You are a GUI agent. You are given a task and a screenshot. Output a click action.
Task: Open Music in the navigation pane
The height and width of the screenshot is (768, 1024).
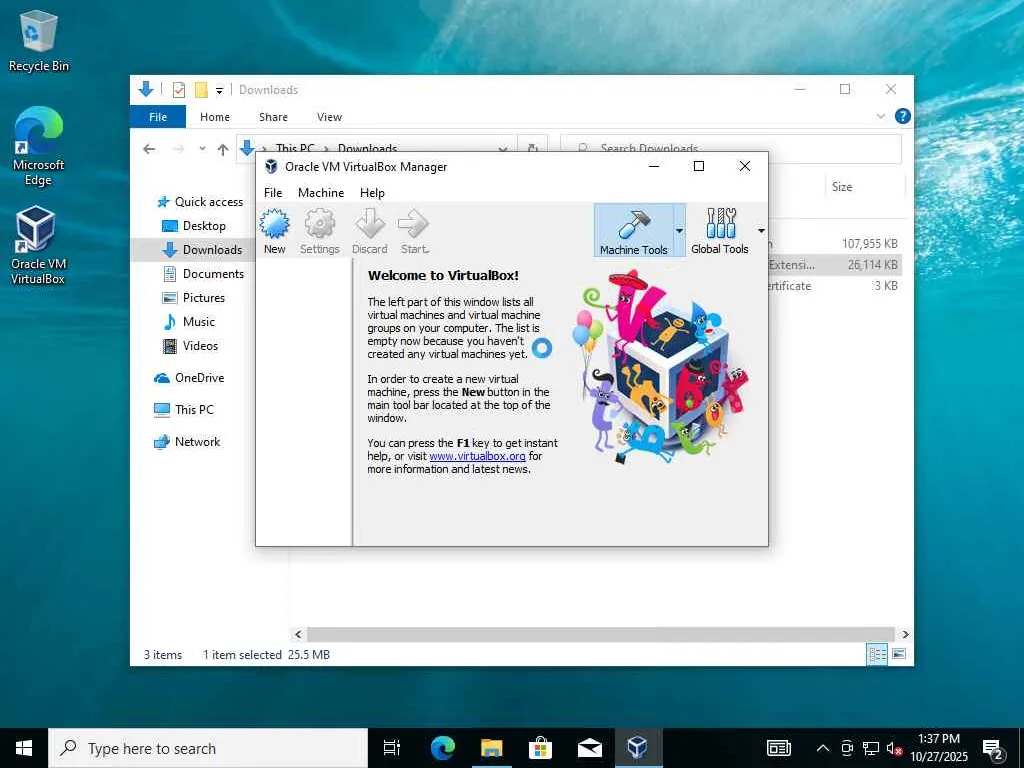pyautogui.click(x=189, y=322)
